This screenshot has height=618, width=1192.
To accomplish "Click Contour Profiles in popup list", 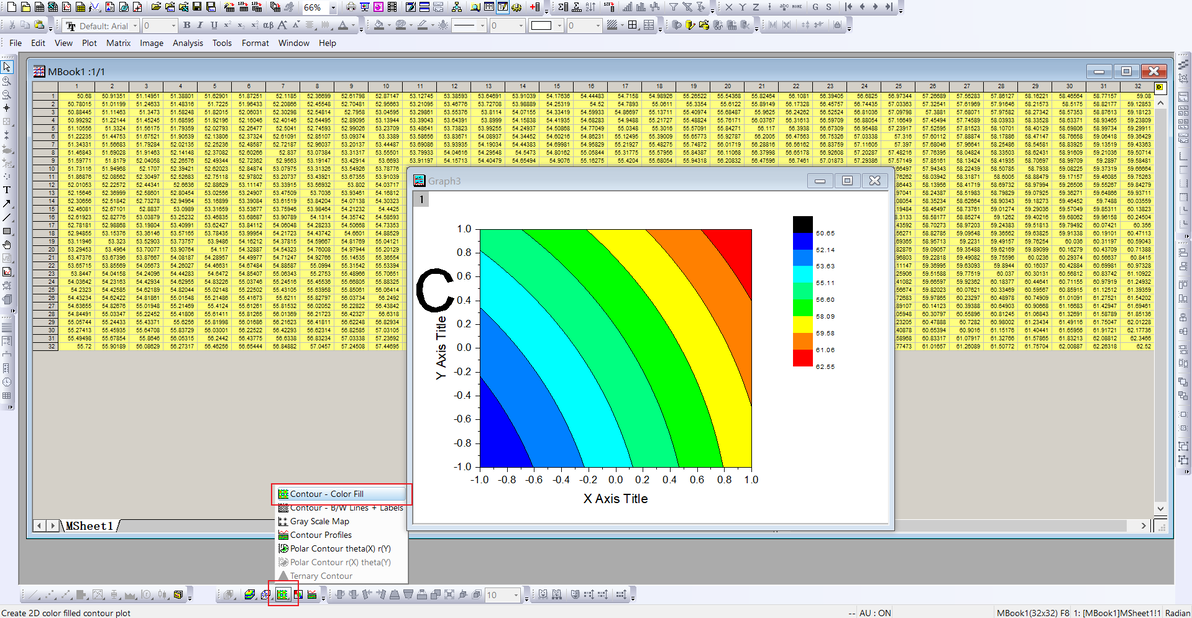I will 320,535.
